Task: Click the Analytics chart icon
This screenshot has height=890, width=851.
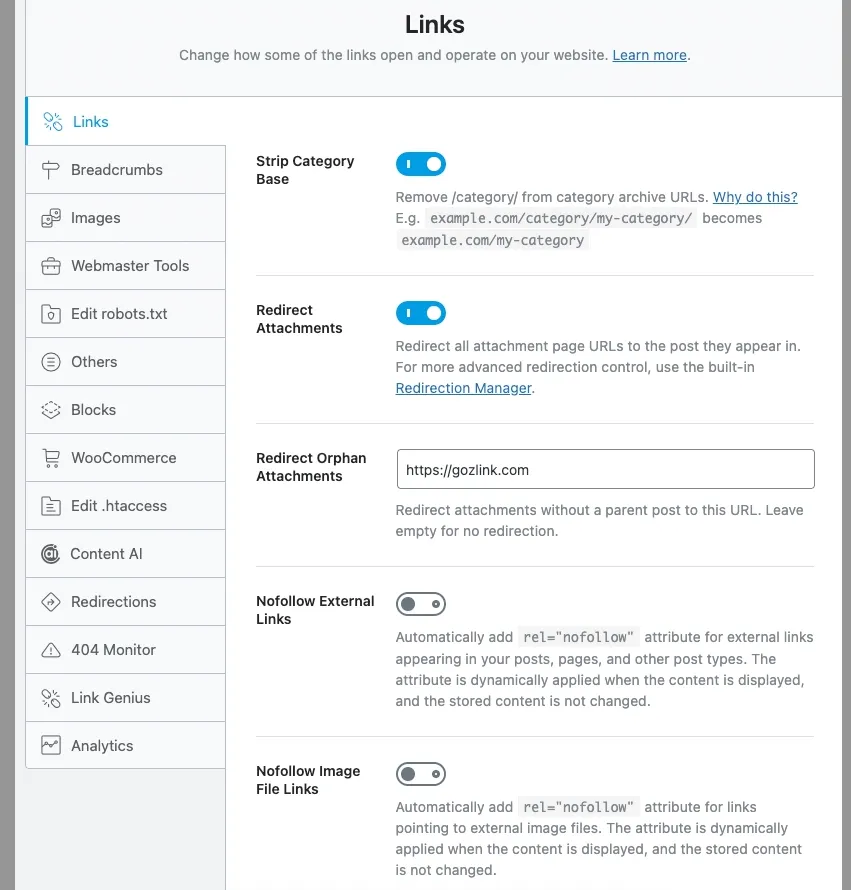Action: (51, 746)
